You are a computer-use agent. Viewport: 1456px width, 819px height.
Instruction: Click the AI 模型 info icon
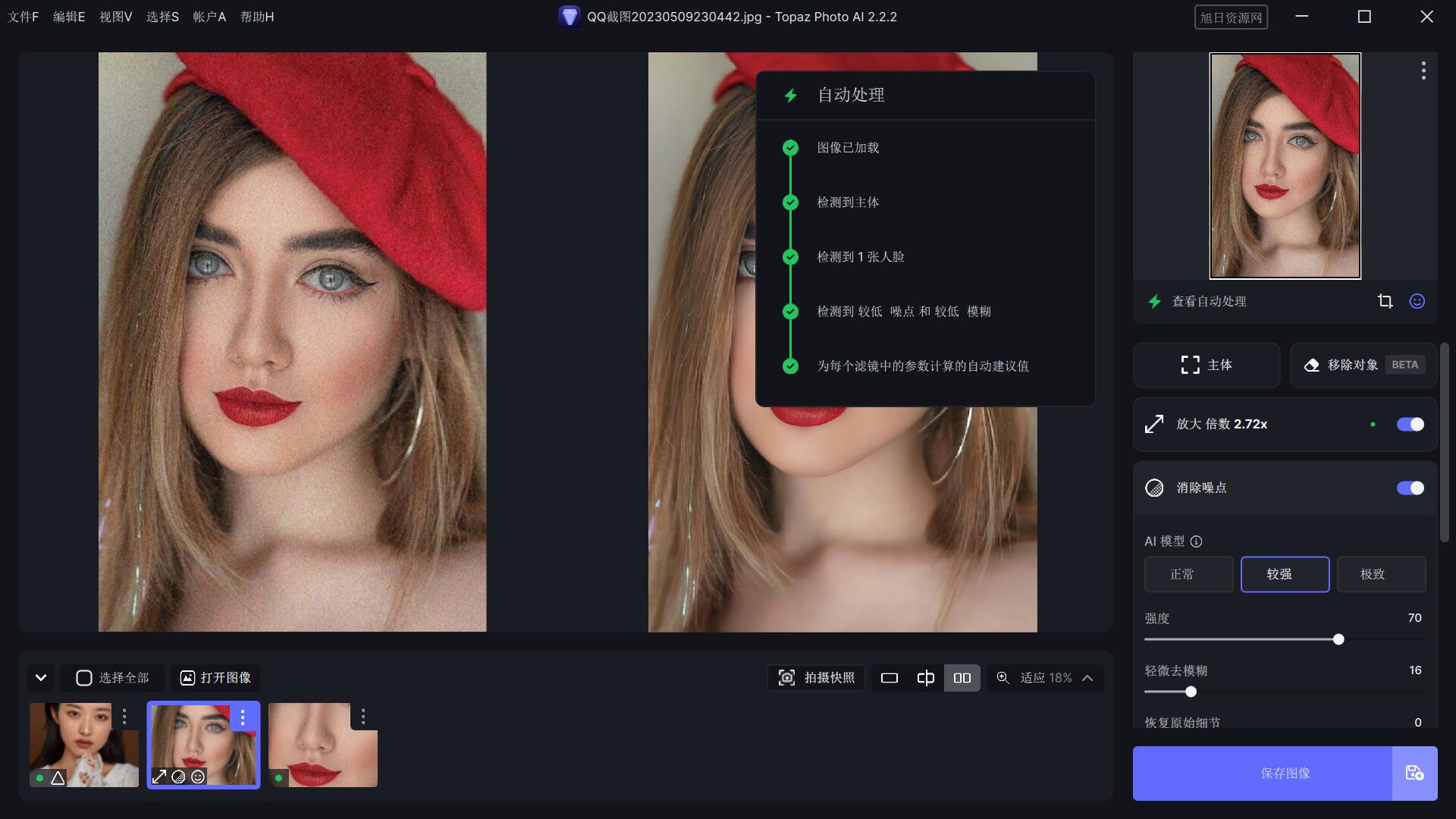click(x=1196, y=541)
